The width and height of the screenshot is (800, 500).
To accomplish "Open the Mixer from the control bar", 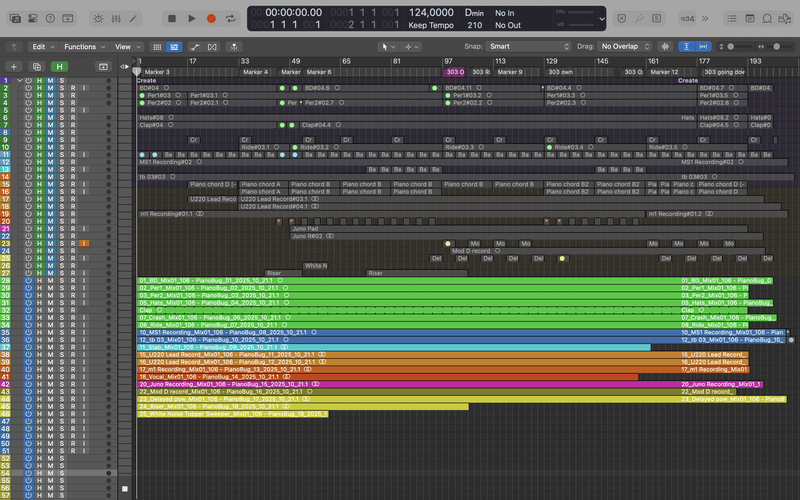I will point(117,18).
